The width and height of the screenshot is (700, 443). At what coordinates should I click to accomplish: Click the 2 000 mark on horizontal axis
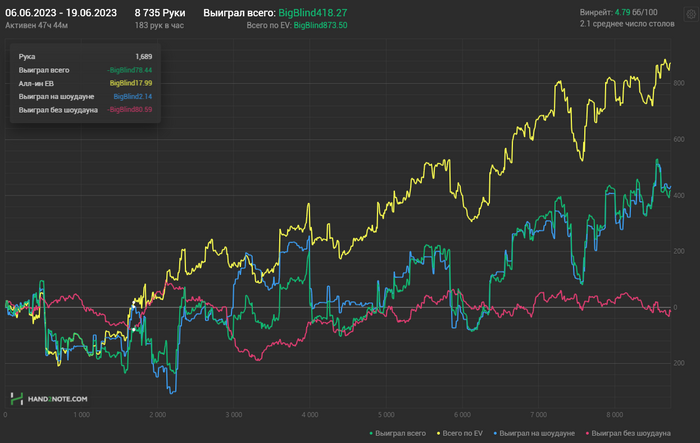coord(157,413)
